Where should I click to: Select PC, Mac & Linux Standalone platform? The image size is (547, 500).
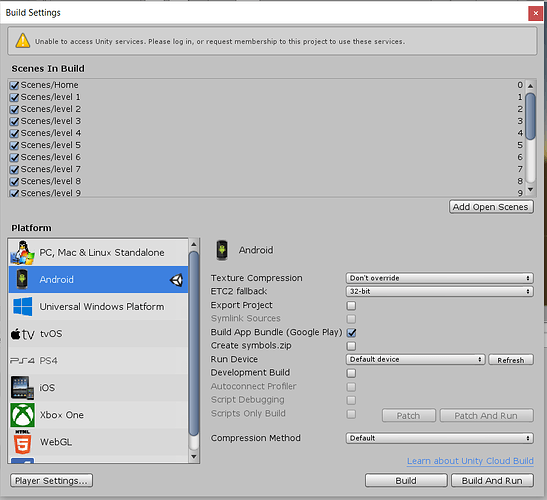[98, 252]
